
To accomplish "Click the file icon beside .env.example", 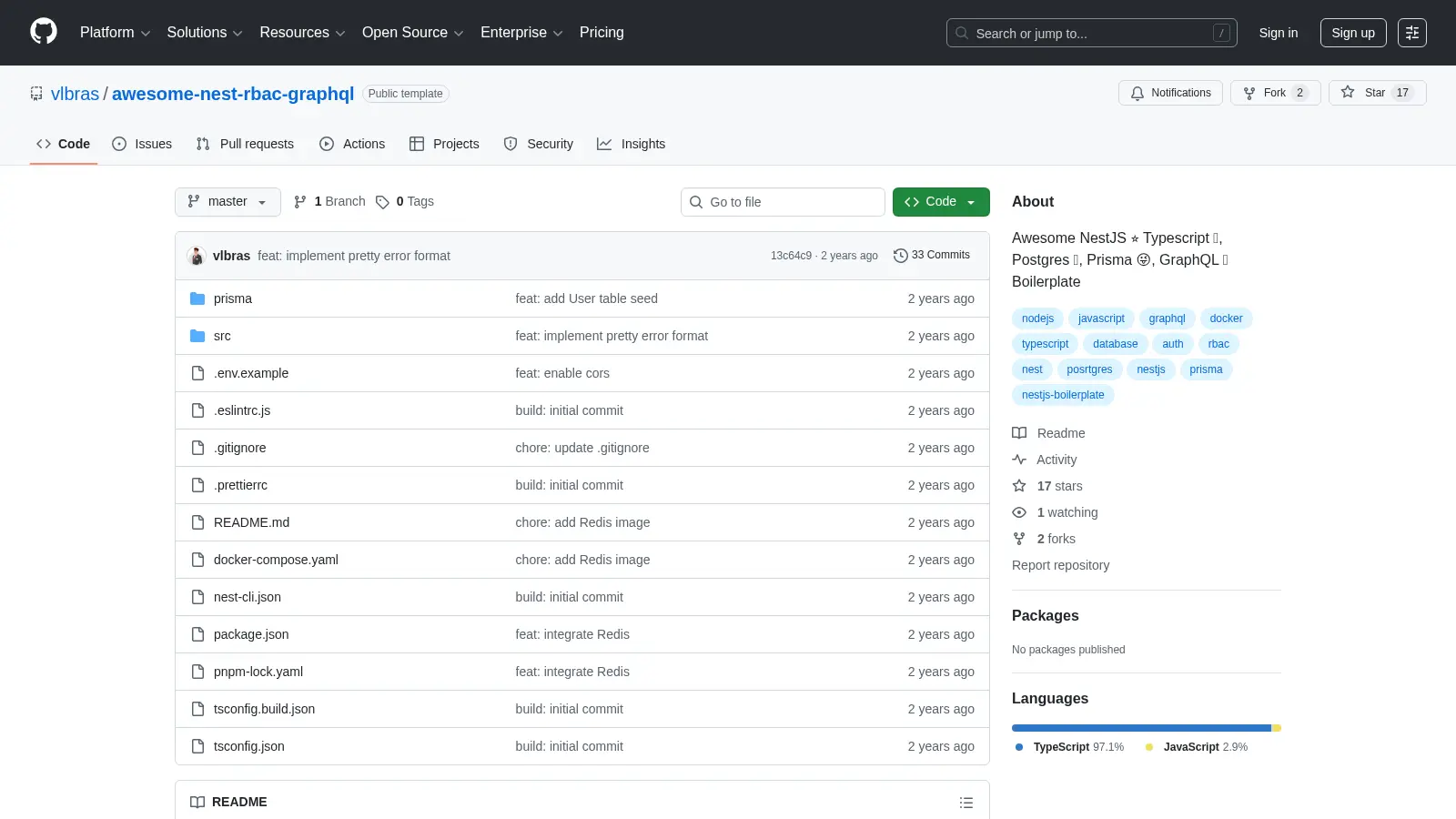I will [197, 373].
